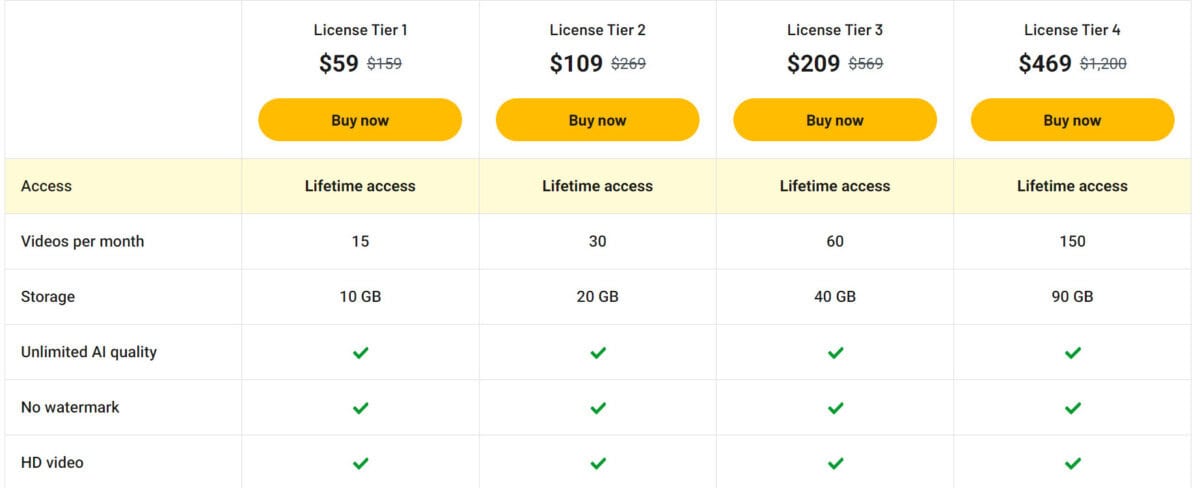Click Buy now for License Tier 4

point(1072,120)
